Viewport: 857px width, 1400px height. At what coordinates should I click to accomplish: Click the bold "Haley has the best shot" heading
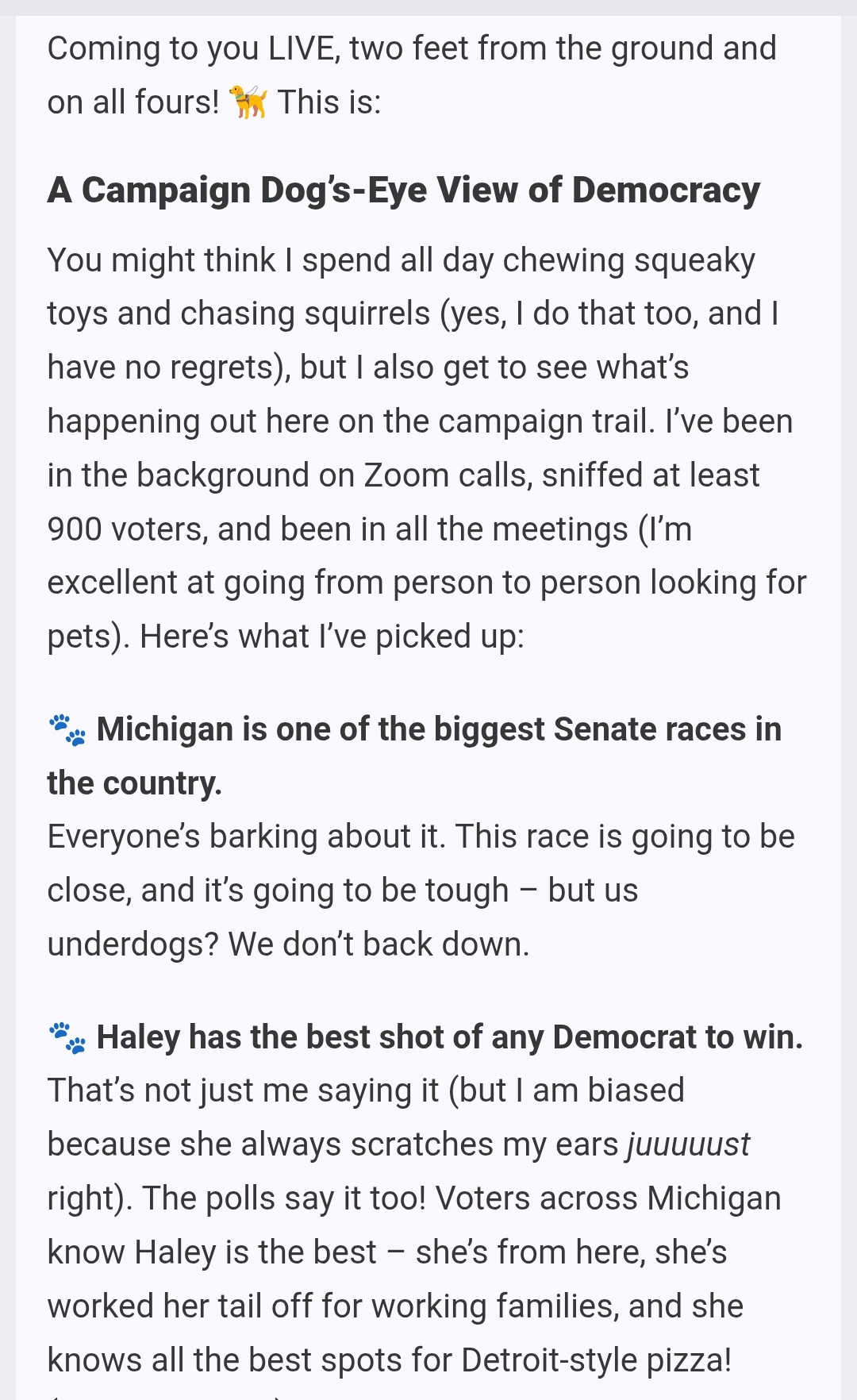coord(449,1037)
